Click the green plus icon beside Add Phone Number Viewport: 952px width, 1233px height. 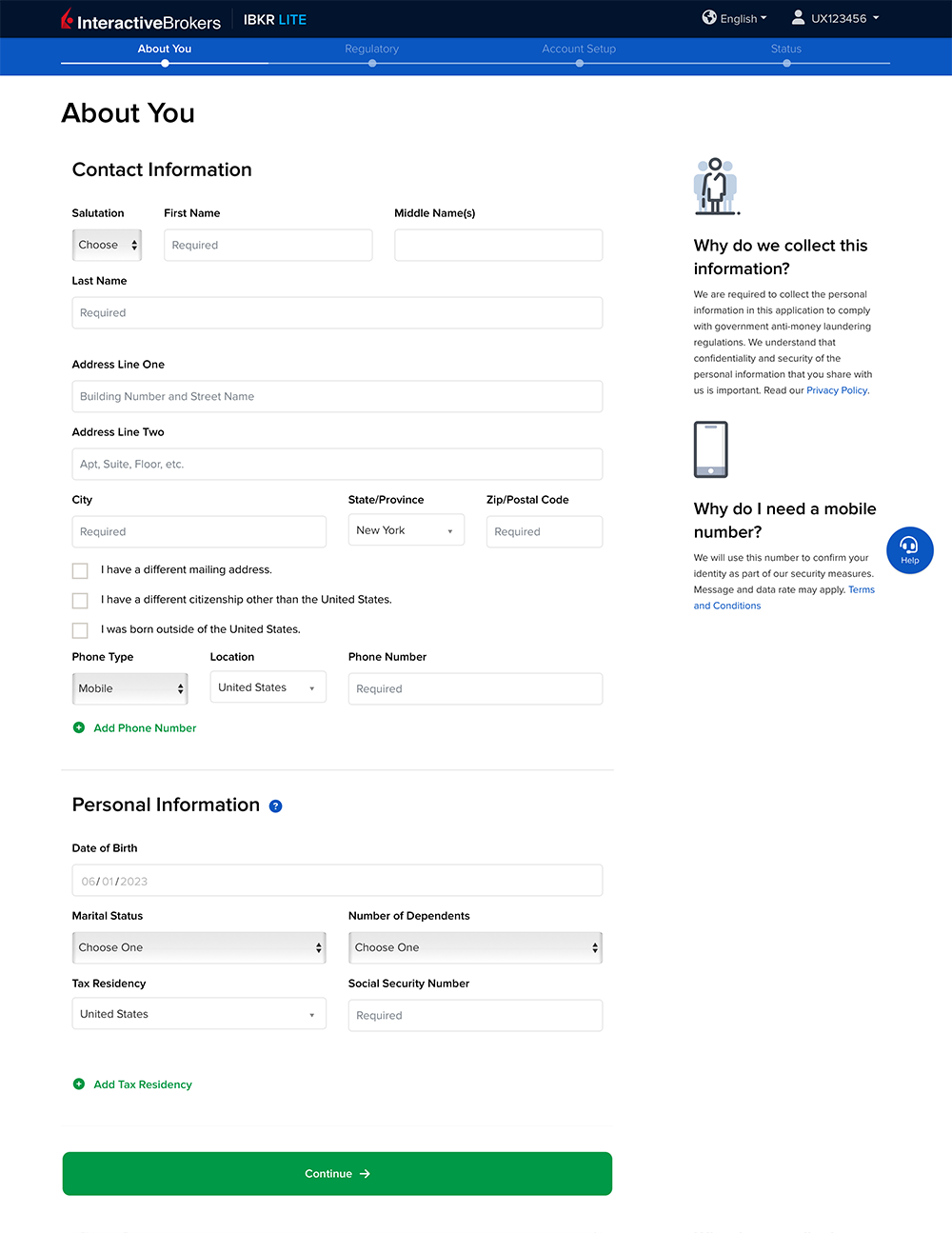pos(79,727)
